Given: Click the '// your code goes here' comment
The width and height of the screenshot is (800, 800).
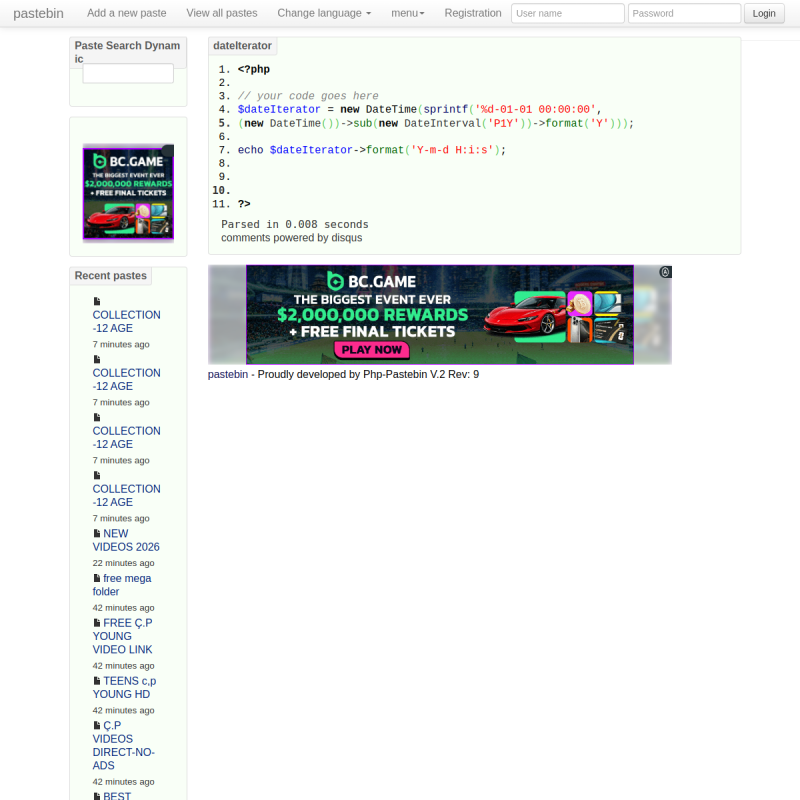Looking at the screenshot, I should click(x=308, y=96).
